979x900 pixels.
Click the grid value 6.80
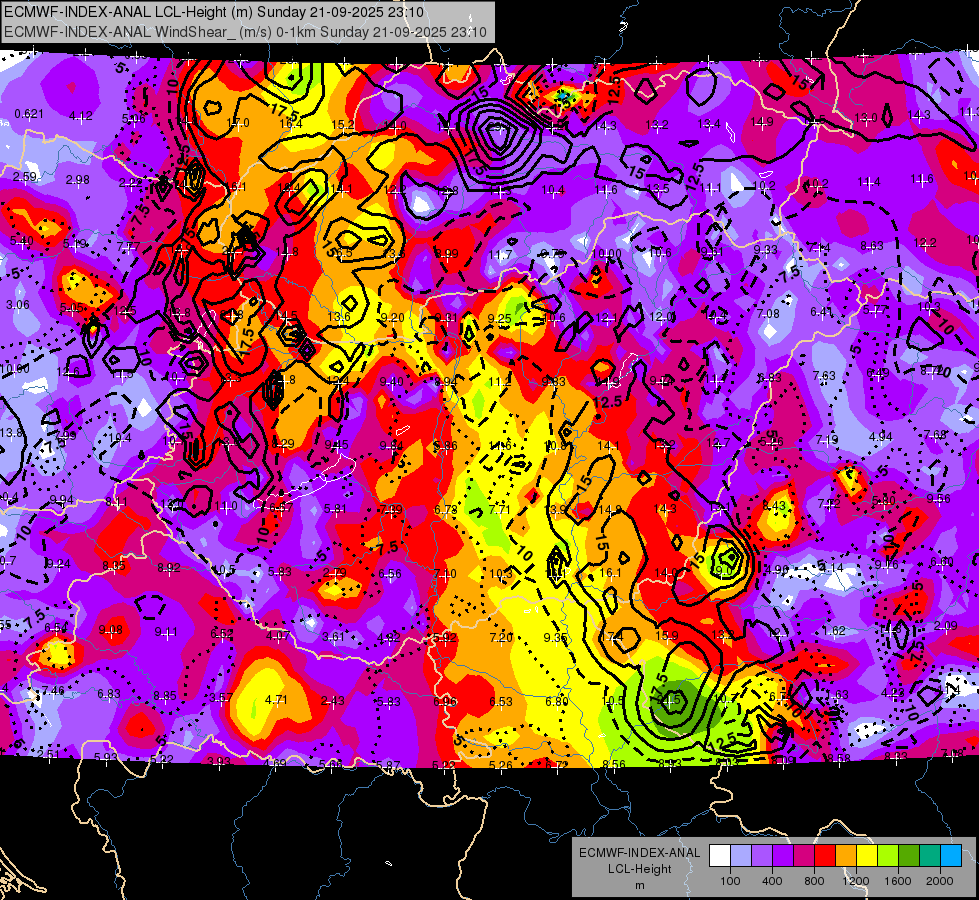[557, 701]
